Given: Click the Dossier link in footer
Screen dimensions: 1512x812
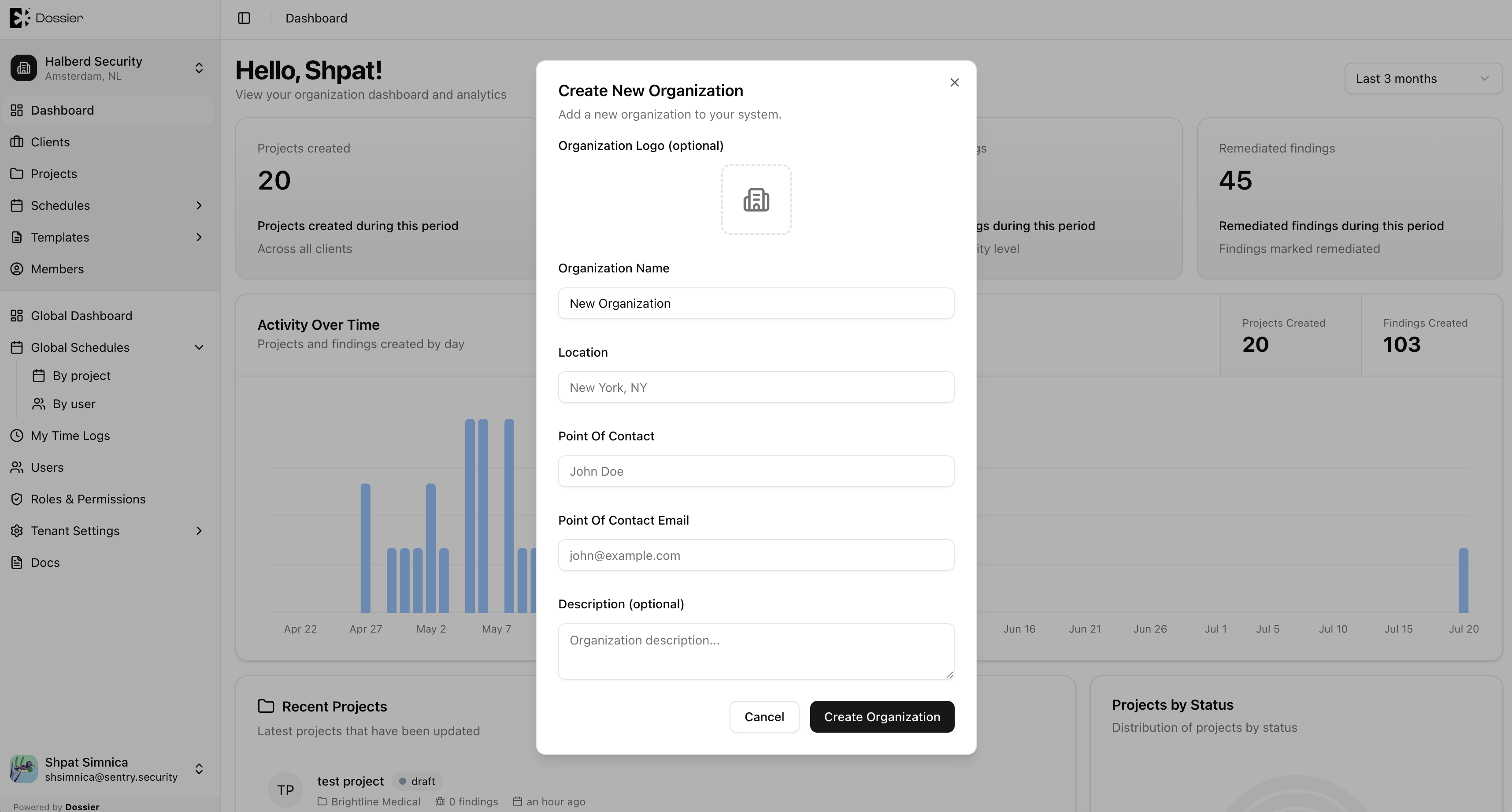Looking at the screenshot, I should 82,807.
